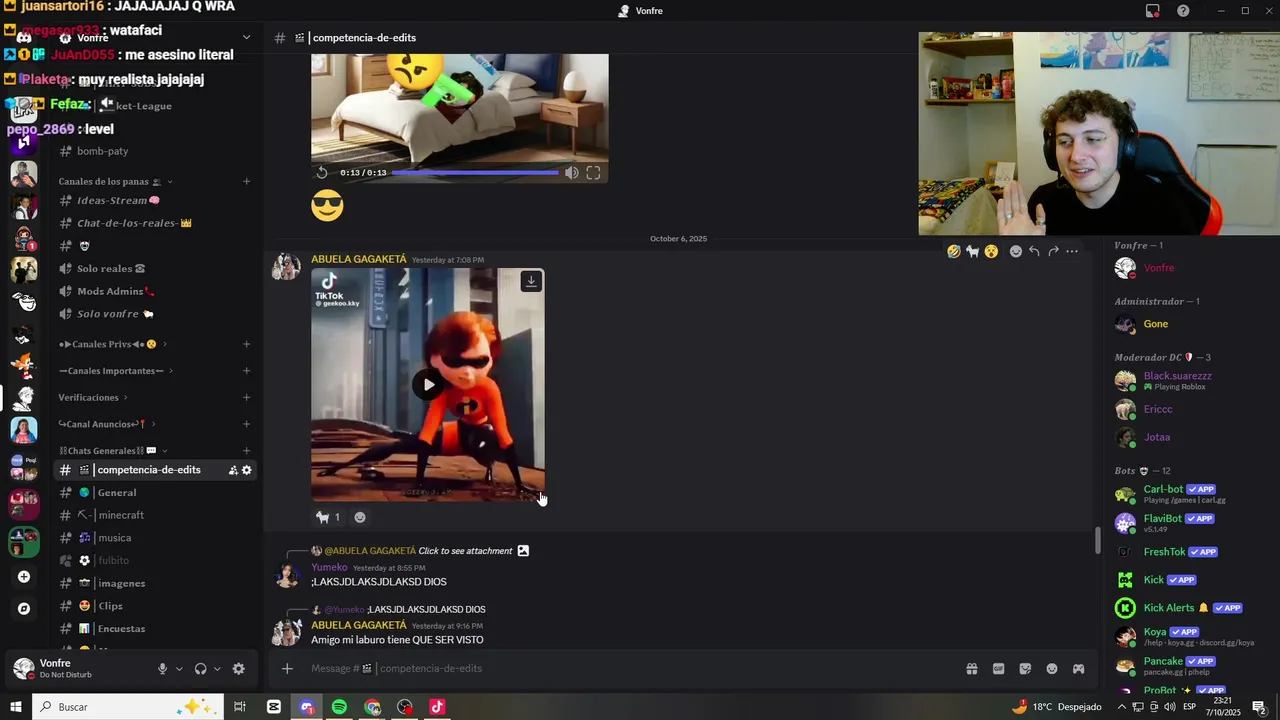Replay the finished bedroom video
Image resolution: width=1280 pixels, height=720 pixels.
tap(322, 173)
